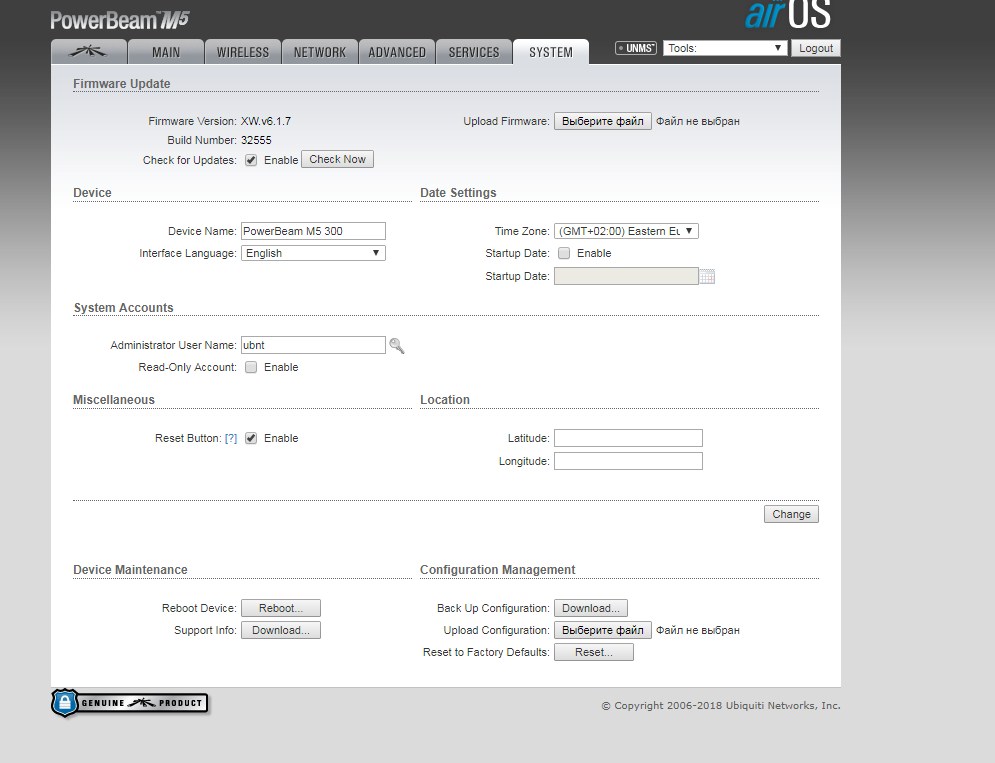The image size is (995, 763).
Task: Open the Tools dropdown
Action: click(x=725, y=48)
